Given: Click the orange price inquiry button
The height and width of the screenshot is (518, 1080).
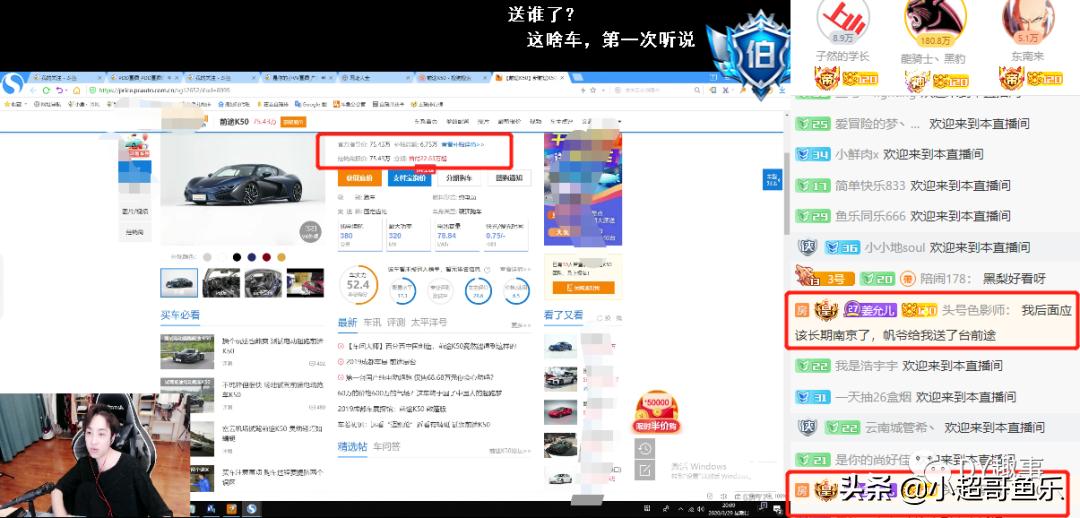Looking at the screenshot, I should click(x=360, y=178).
